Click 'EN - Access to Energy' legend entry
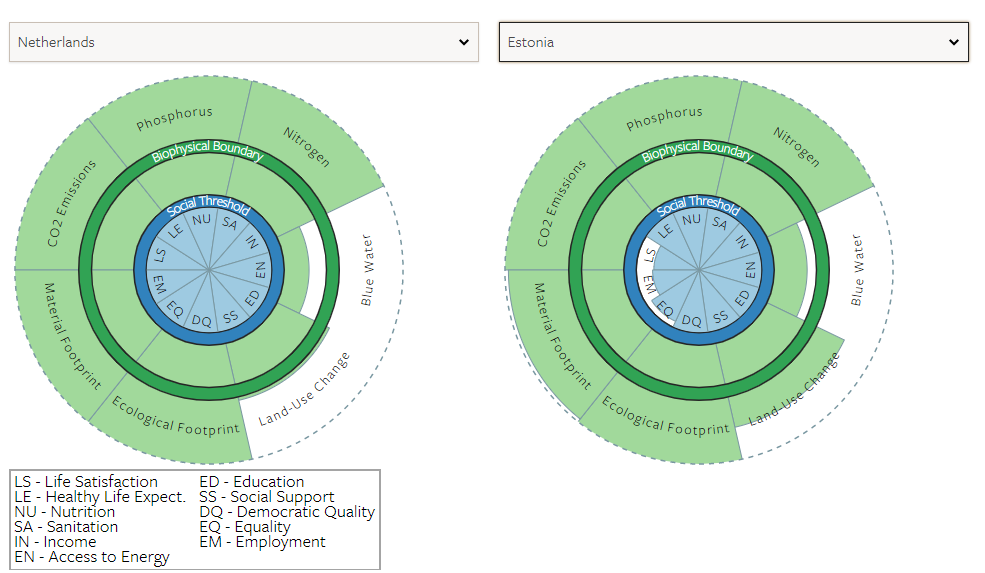 pos(92,557)
